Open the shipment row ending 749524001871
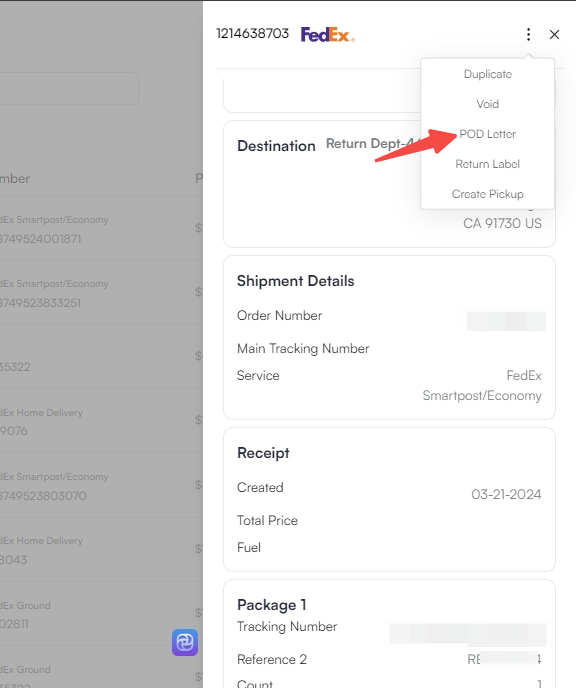Screen dimensions: 576x688 [x=101, y=228]
